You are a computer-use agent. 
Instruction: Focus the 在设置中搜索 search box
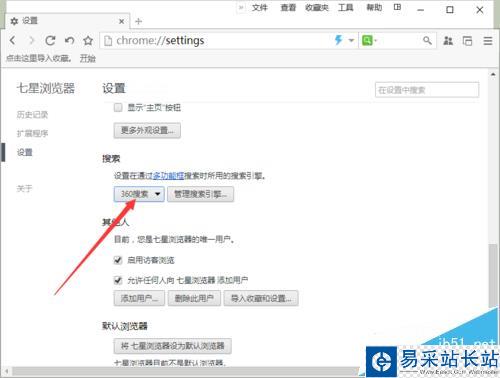click(x=427, y=90)
